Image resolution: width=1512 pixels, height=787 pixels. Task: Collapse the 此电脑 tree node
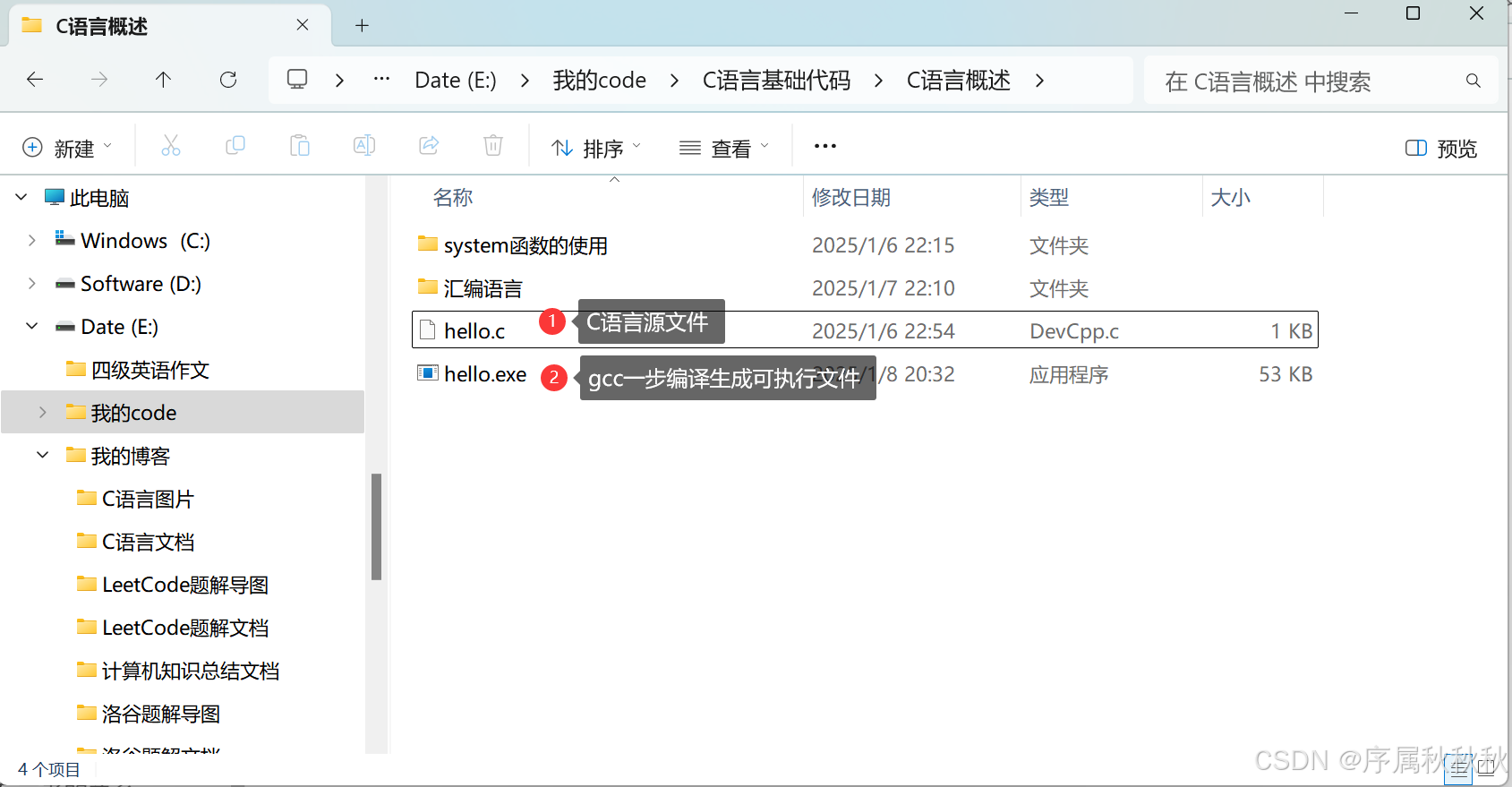point(21,197)
